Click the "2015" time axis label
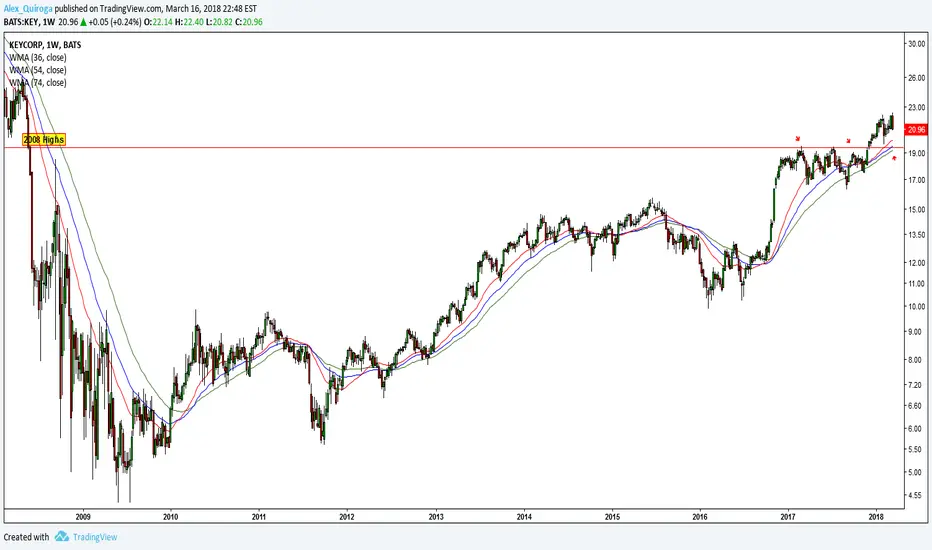The image size is (932, 550). click(612, 517)
